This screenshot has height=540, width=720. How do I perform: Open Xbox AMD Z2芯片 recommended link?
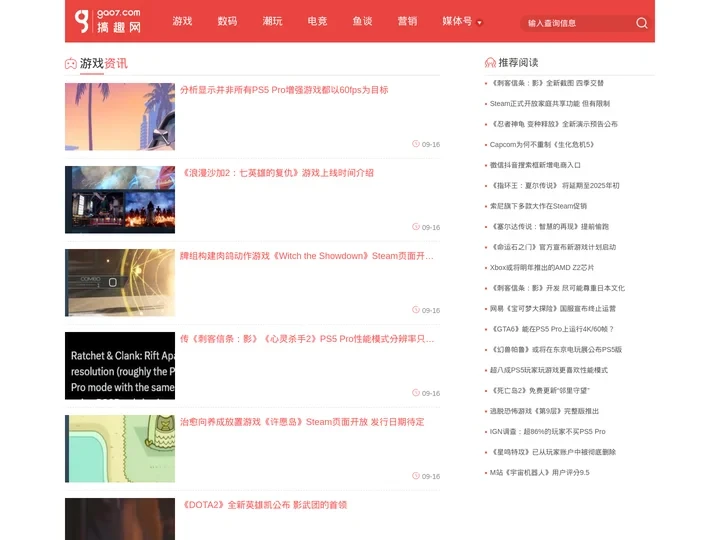[x=542, y=268]
